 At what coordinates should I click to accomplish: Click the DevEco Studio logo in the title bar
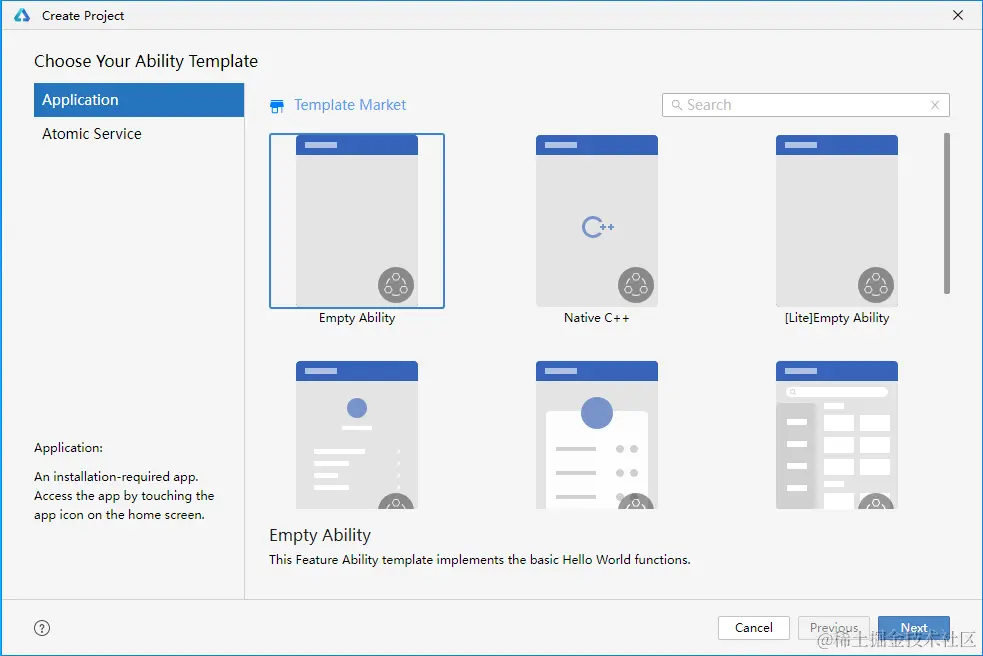coord(22,15)
